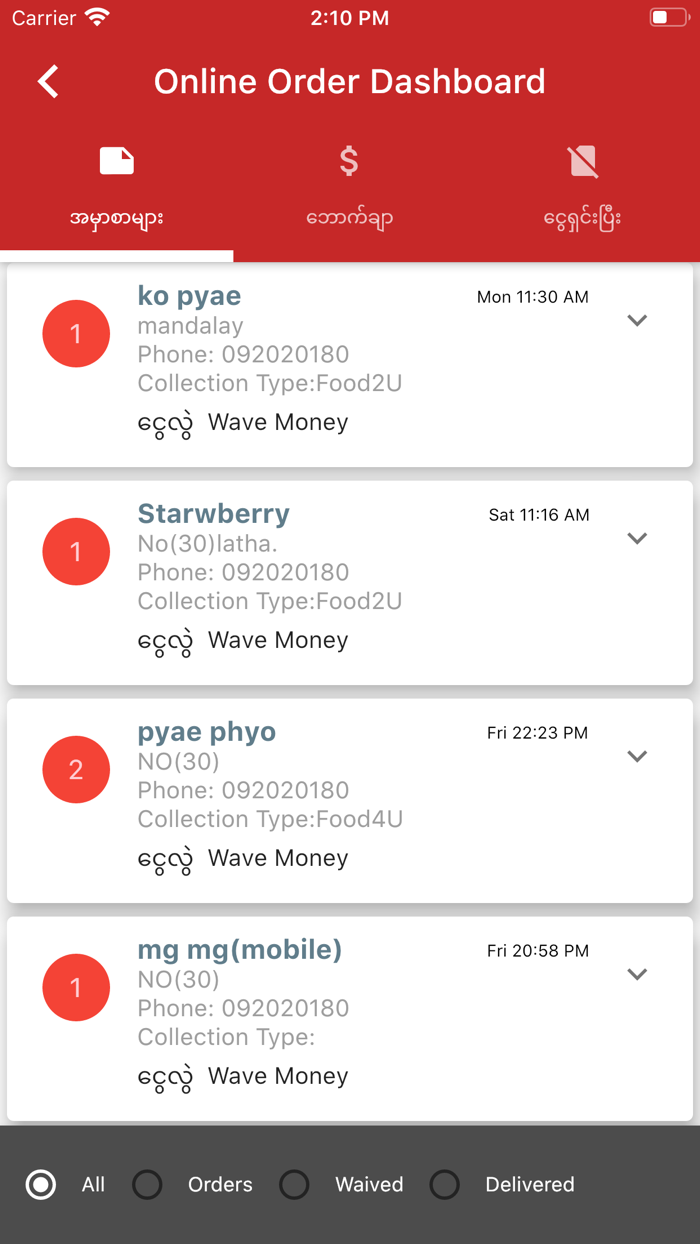The height and width of the screenshot is (1244, 700).
Task: Open the rightmost payment cleared tab
Action: [583, 185]
